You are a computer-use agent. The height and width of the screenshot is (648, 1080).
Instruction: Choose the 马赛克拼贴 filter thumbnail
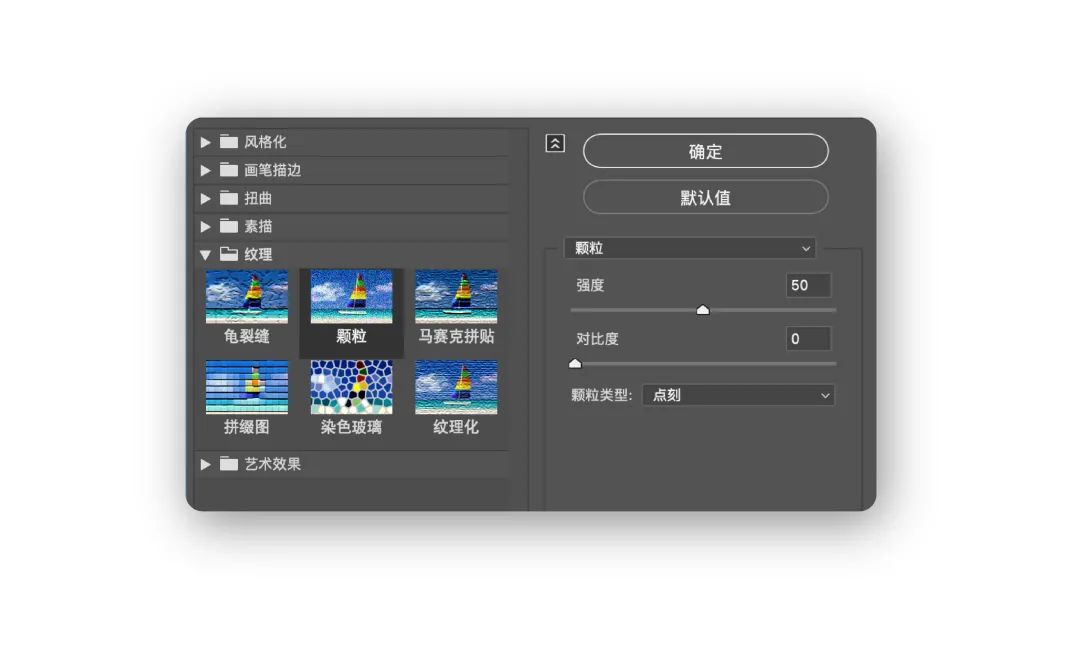point(456,296)
